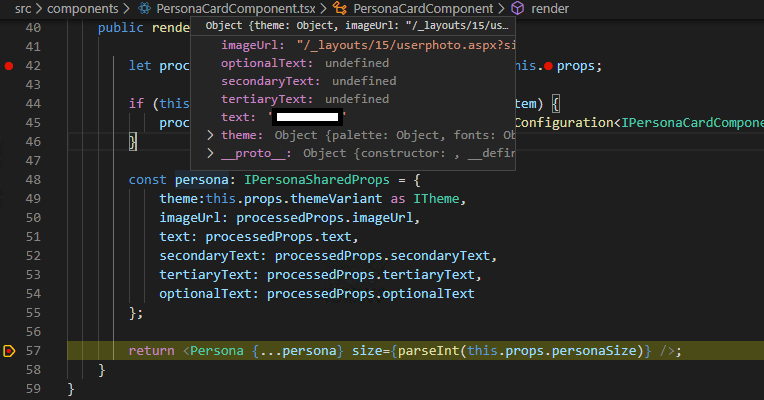Click the persona variable on line 48

pos(202,180)
